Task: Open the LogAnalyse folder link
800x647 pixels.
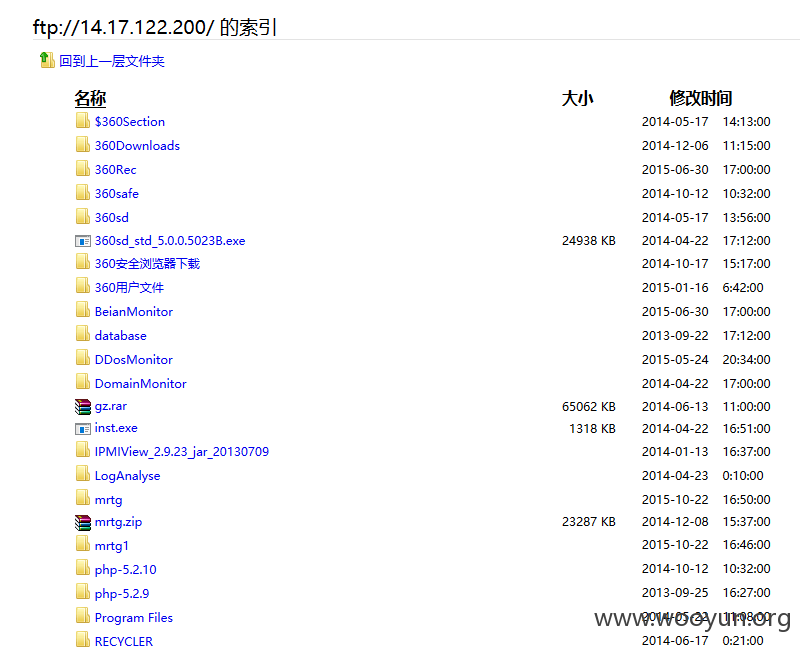Action: coord(127,476)
